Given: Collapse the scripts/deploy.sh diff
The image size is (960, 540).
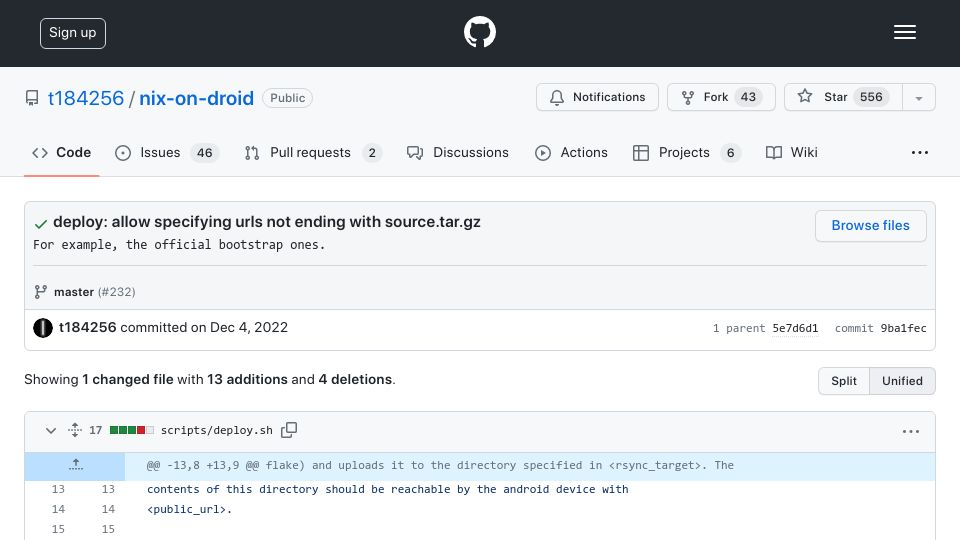Looking at the screenshot, I should coord(51,430).
